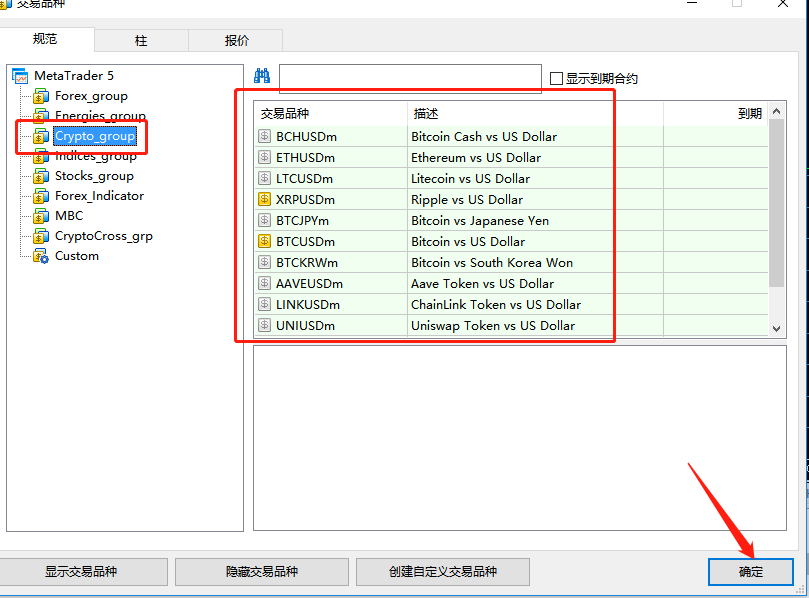Click the symbol list scroll down arrow
This screenshot has height=598, width=809.
[x=776, y=329]
